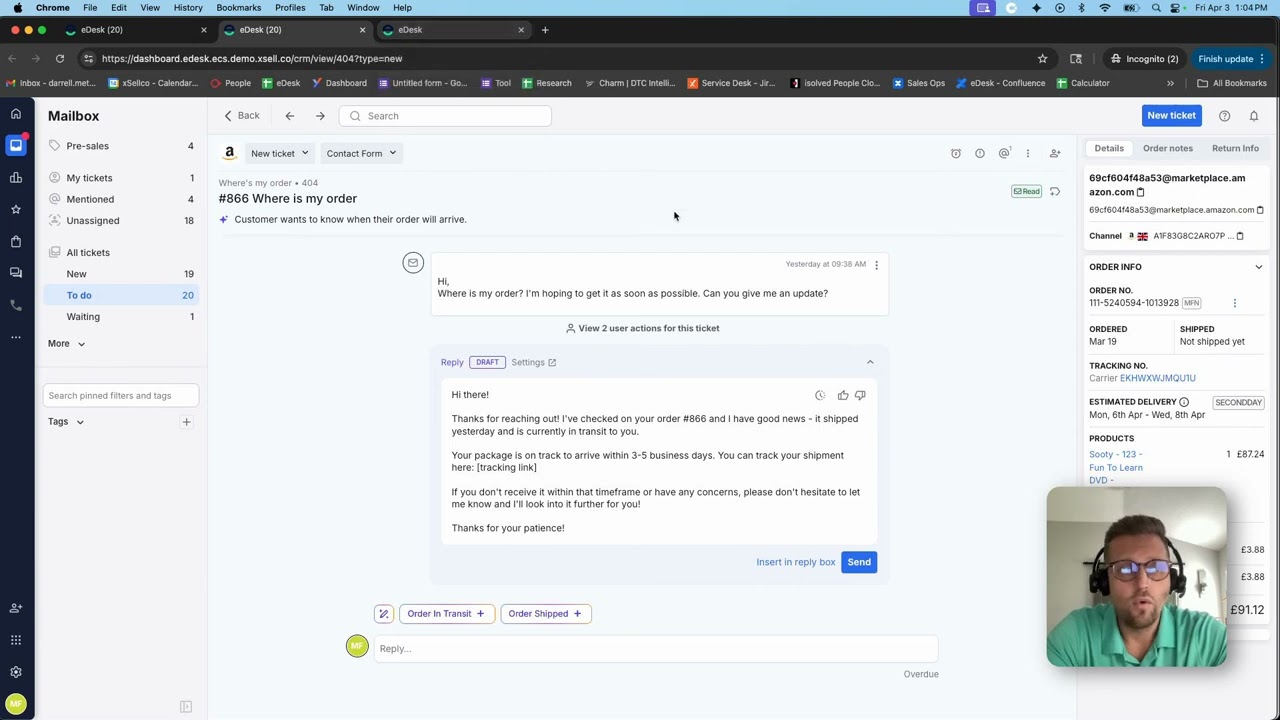This screenshot has width=1280, height=720.
Task: Open the message three-dot menu
Action: (x=876, y=265)
